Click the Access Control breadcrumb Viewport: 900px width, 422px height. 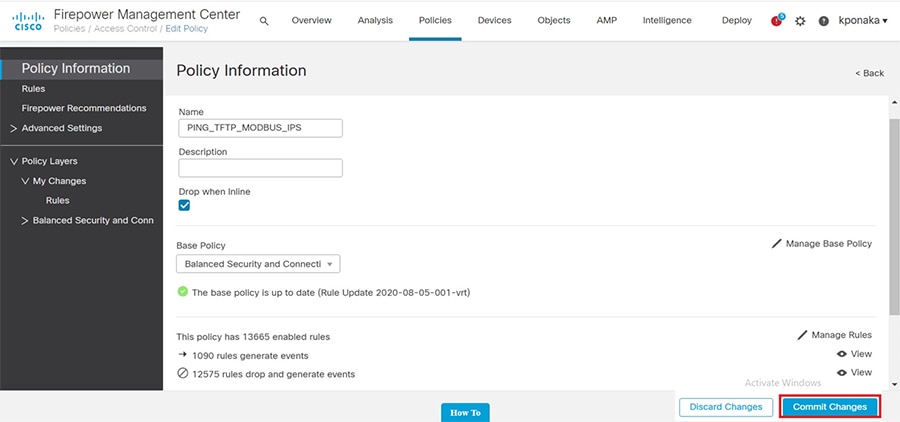click(125, 29)
